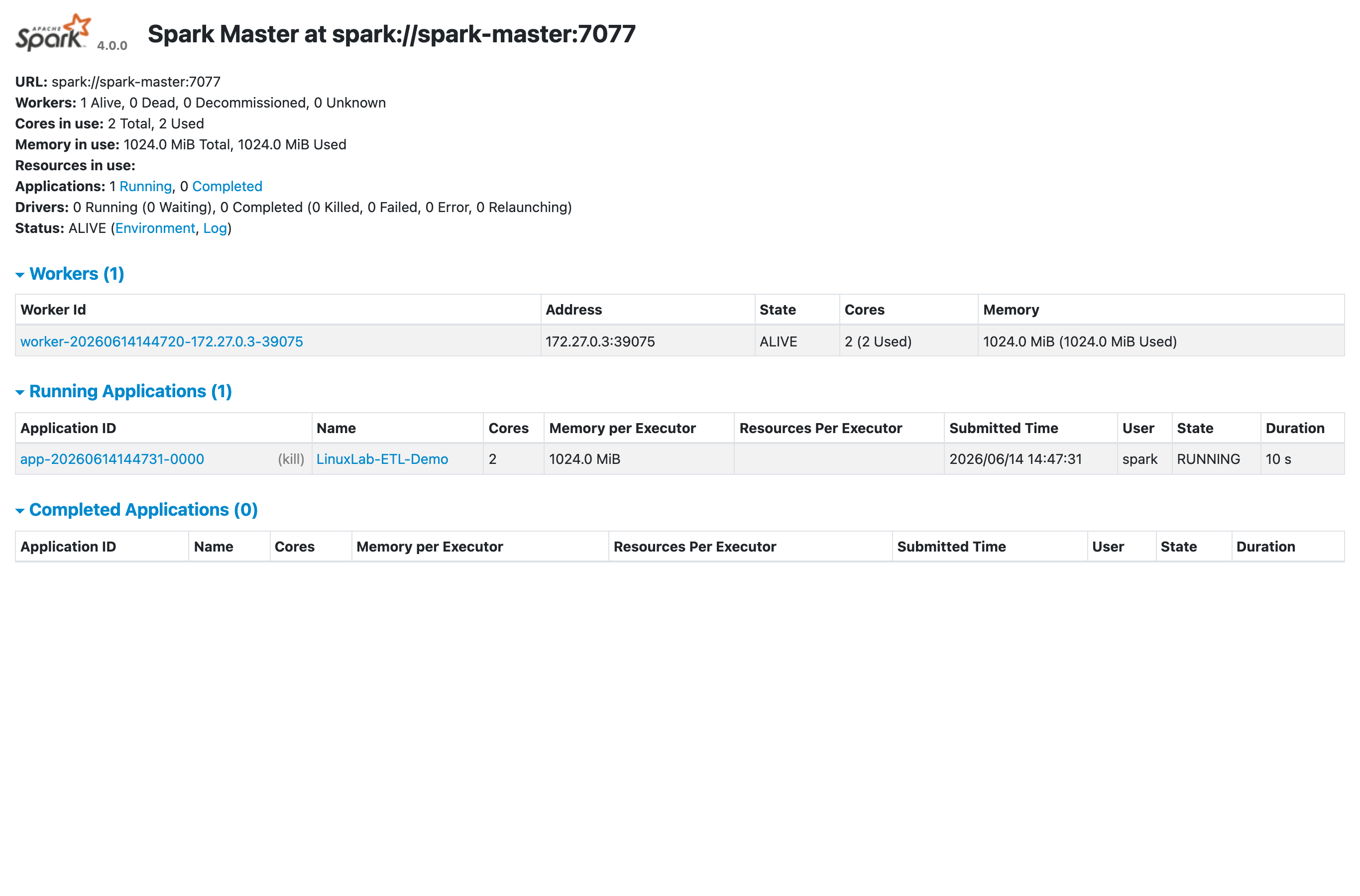Image resolution: width=1360 pixels, height=896 pixels.
Task: Open application app-20260614144731-0000
Action: (112, 459)
